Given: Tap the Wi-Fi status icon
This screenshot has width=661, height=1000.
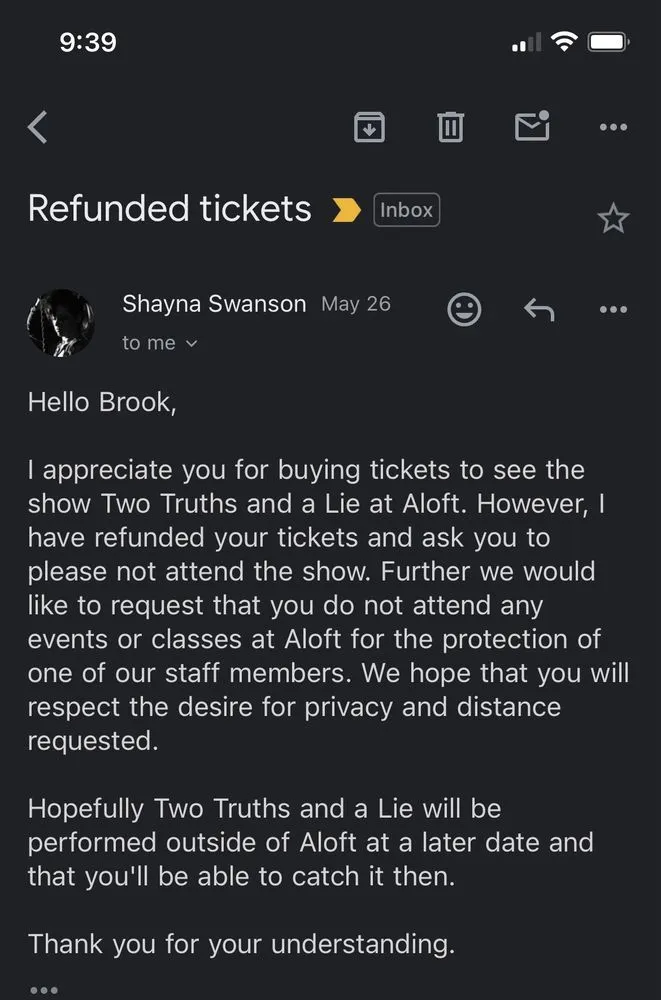Looking at the screenshot, I should tap(564, 42).
